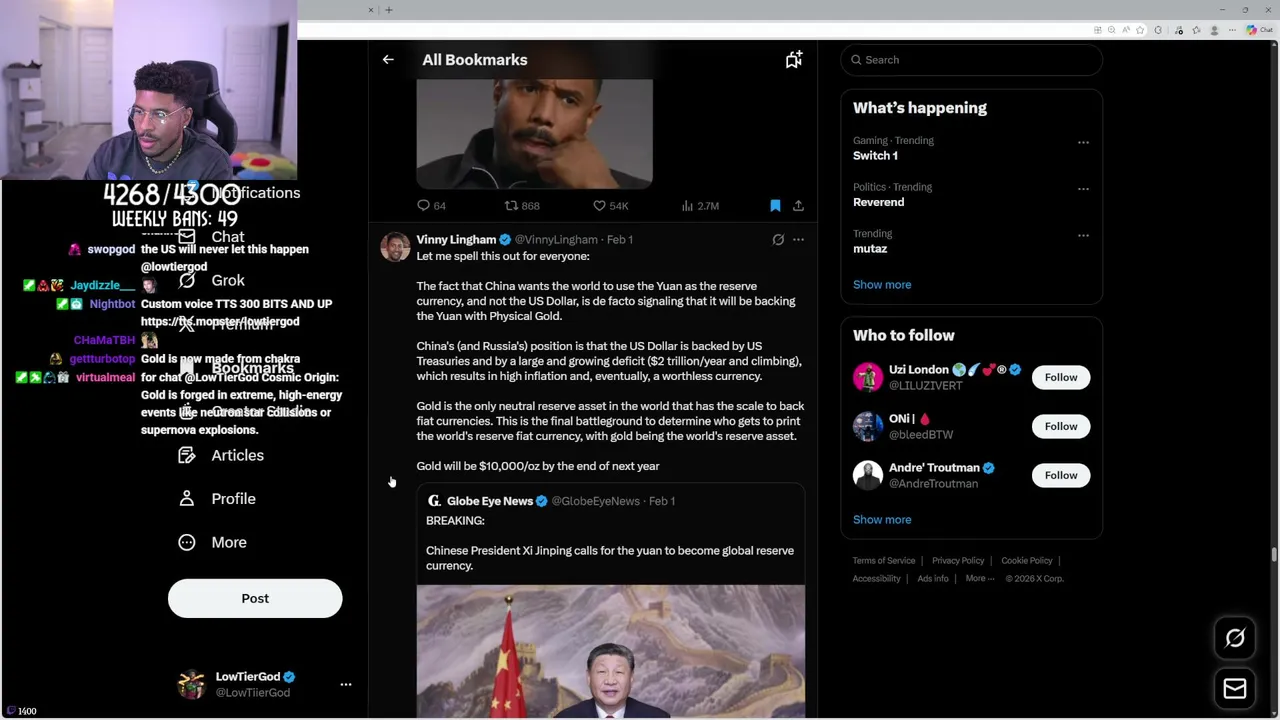Open More in the sidebar
1280x720 pixels.
[x=212, y=543]
